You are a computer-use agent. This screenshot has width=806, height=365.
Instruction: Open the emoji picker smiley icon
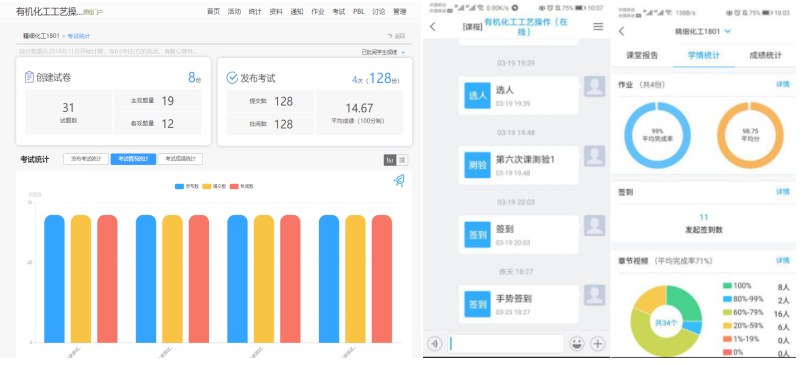[577, 344]
